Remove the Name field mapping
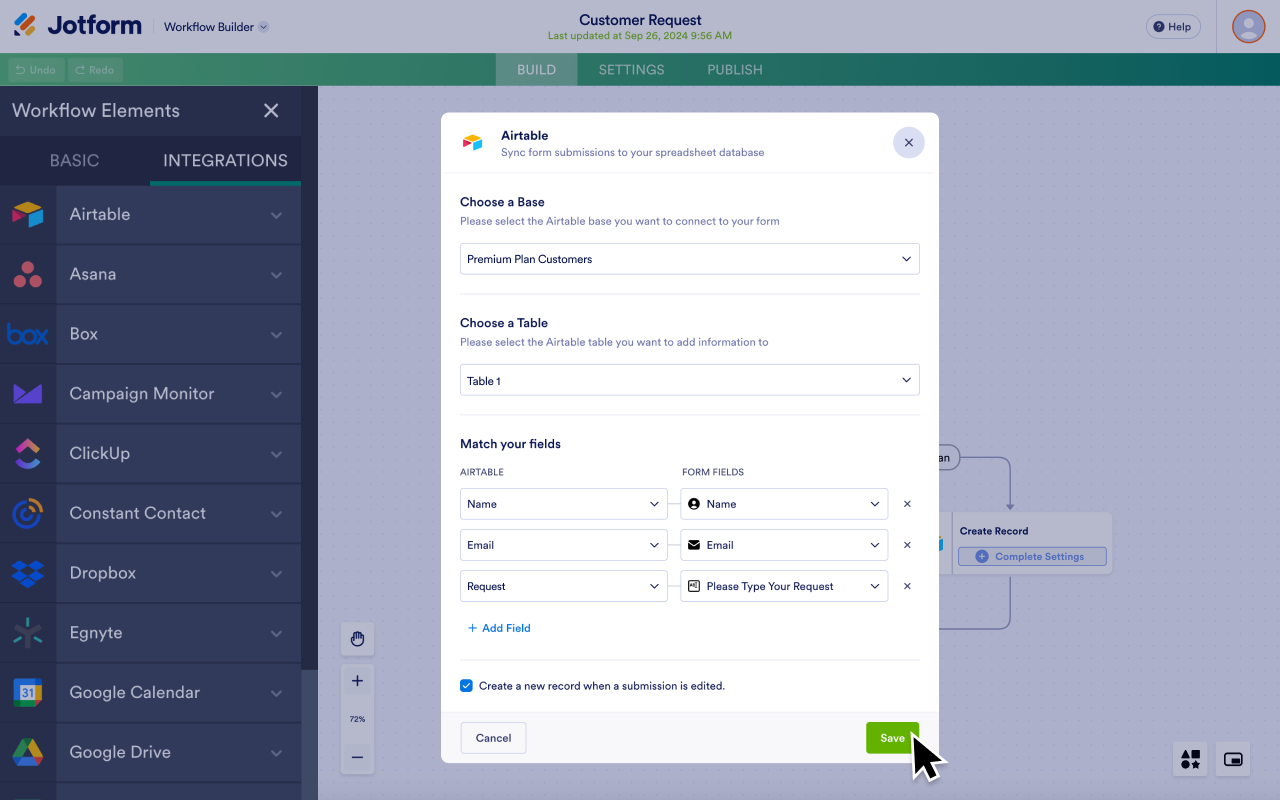 pyautogui.click(x=907, y=504)
